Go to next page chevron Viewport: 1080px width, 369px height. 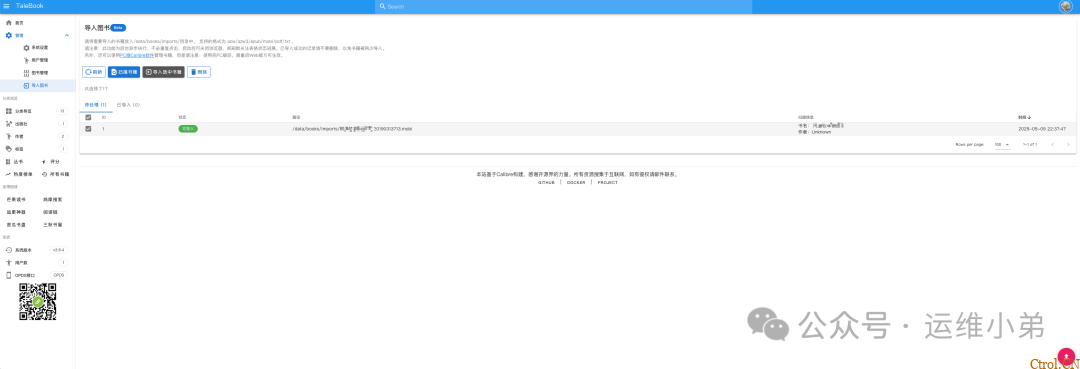click(x=1068, y=145)
